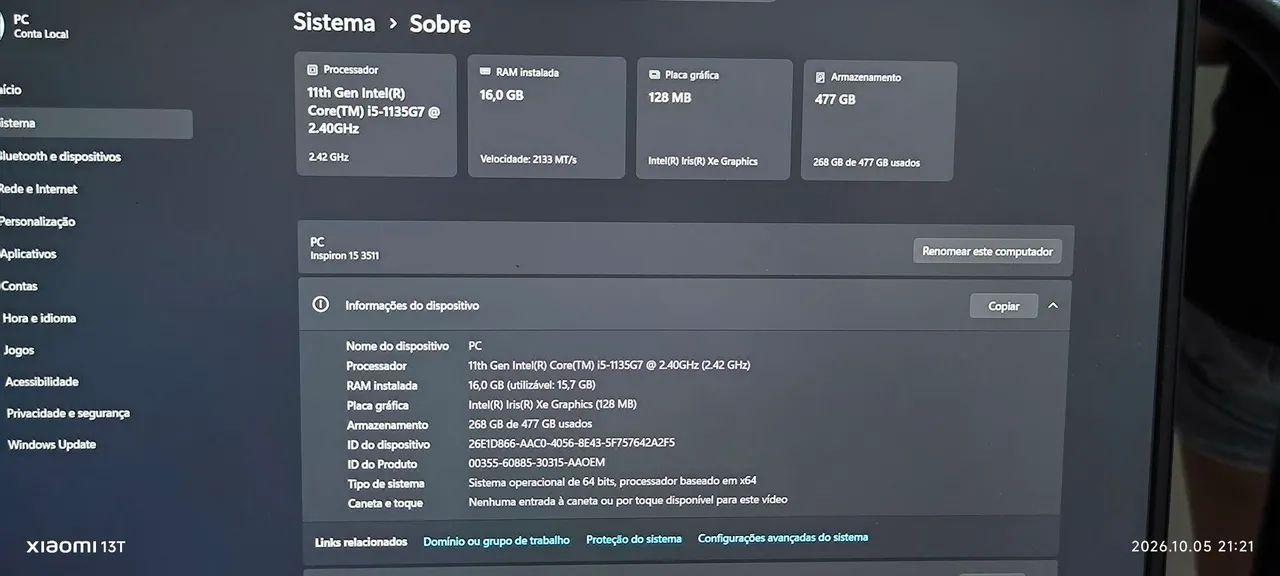Viewport: 1280px width, 576px height.
Task: Click the processor chip icon in Processador card
Action: (x=312, y=70)
